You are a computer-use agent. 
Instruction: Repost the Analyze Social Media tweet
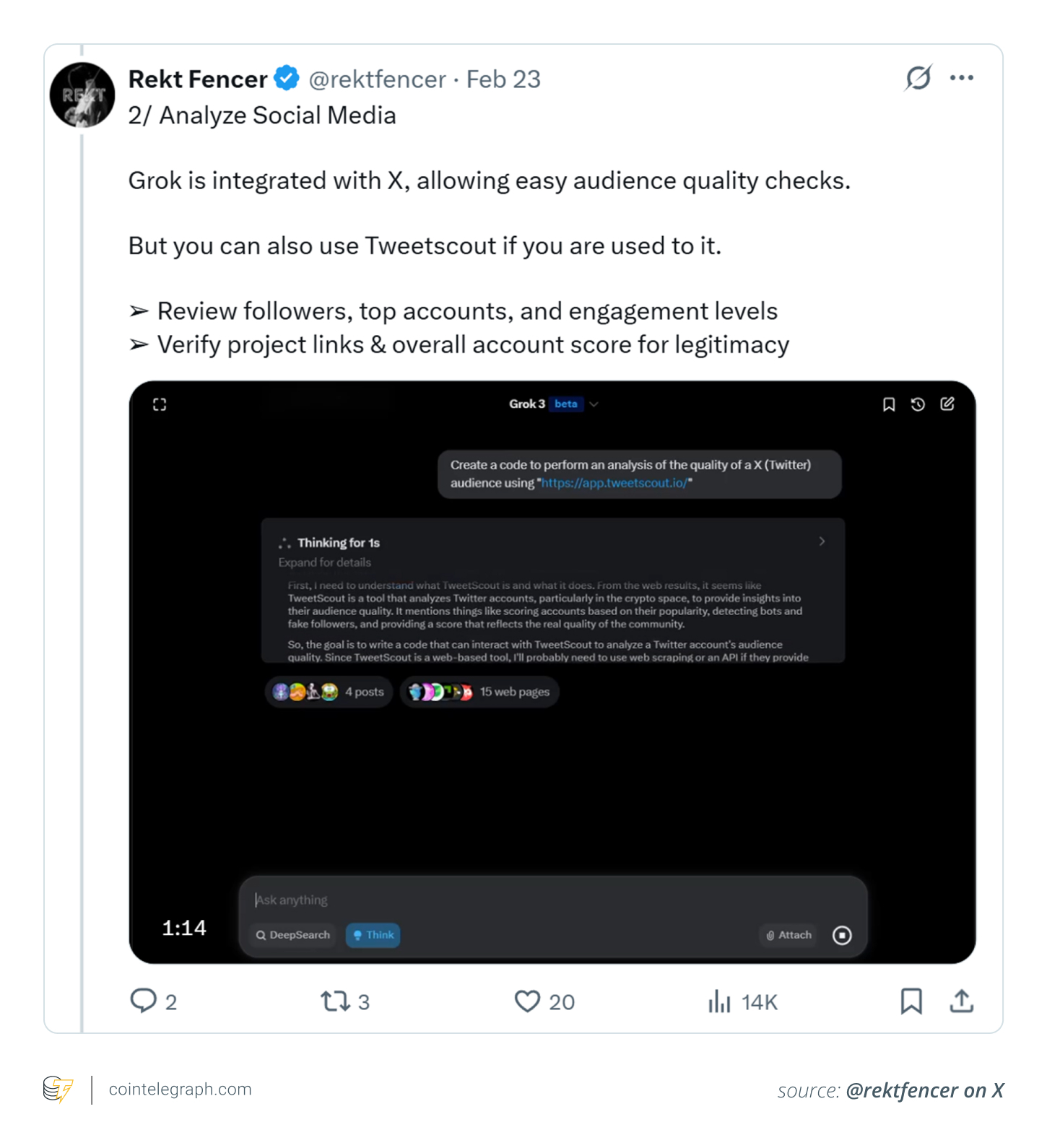tap(336, 1001)
